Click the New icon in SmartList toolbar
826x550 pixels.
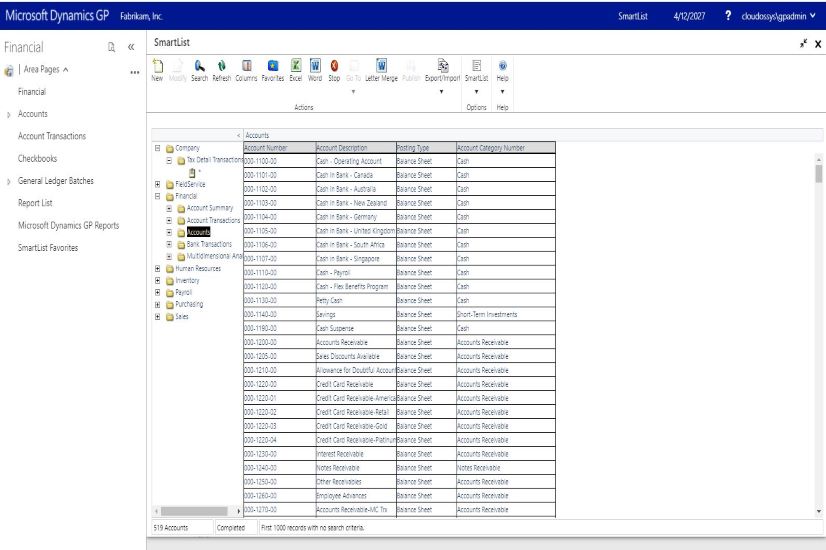click(x=157, y=70)
